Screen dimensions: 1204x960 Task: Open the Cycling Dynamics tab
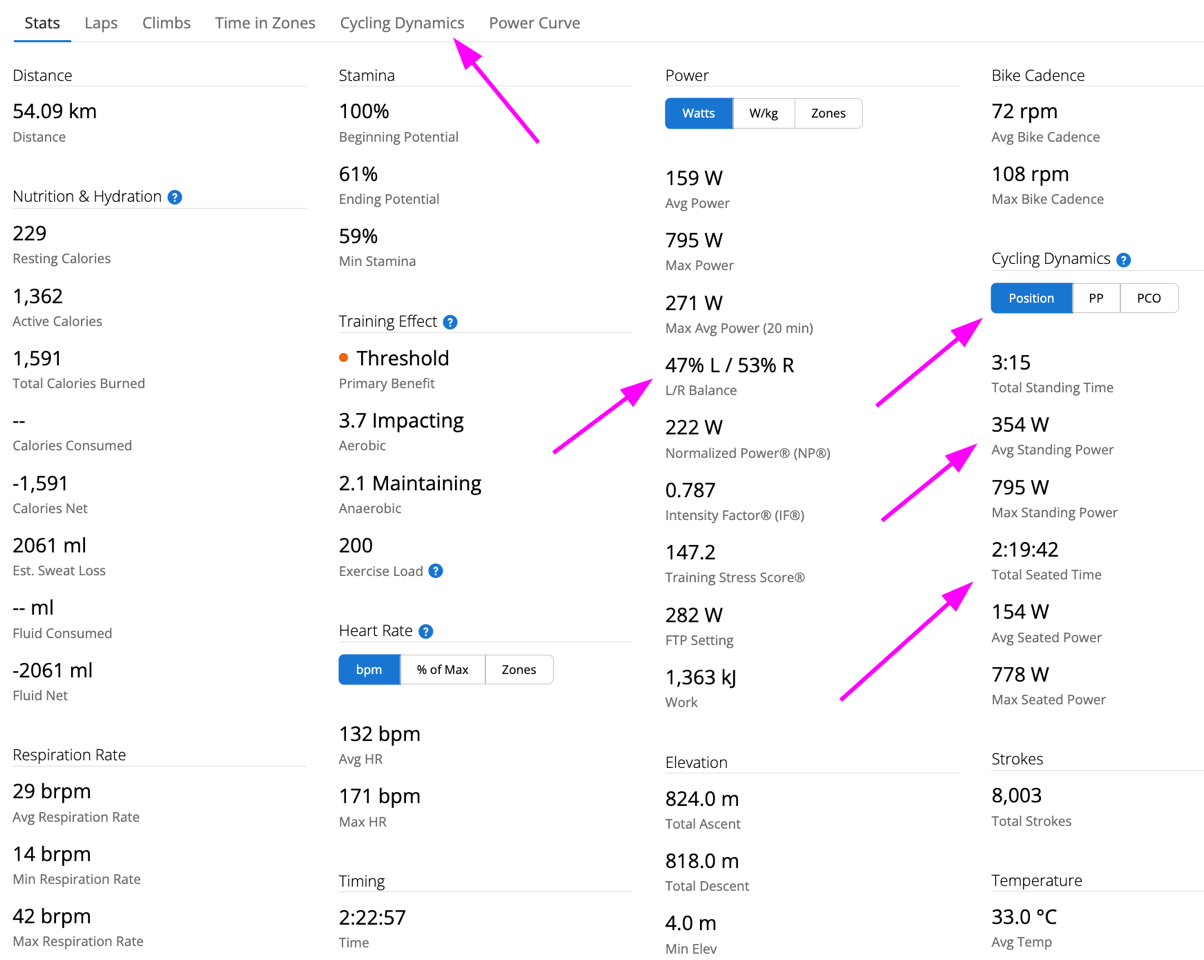pyautogui.click(x=402, y=23)
